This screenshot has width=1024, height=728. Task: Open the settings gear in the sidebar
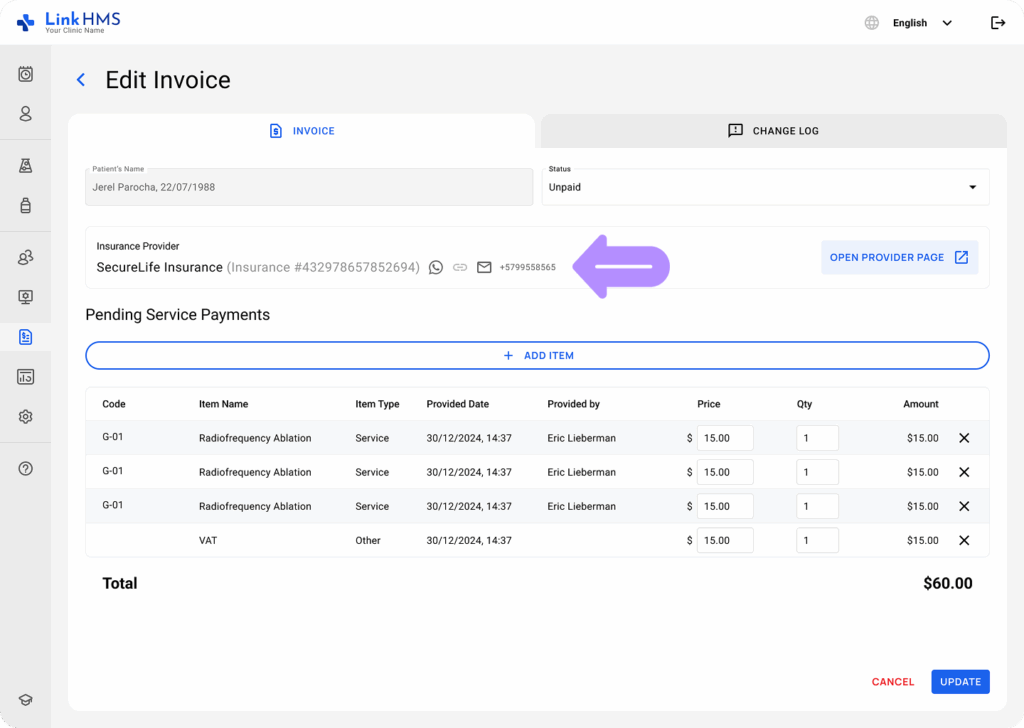(26, 417)
